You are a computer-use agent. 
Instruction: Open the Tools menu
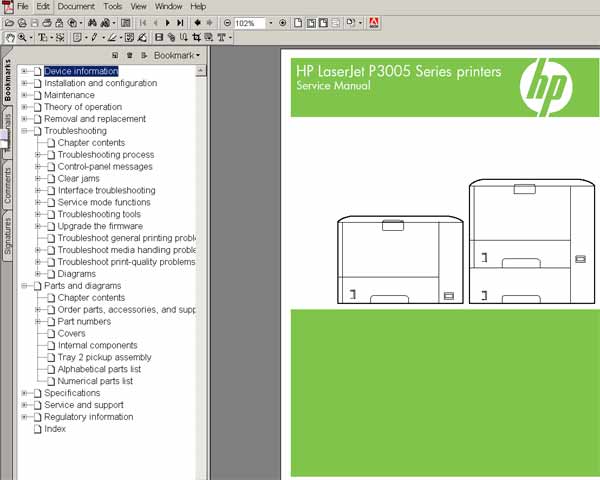112,6
